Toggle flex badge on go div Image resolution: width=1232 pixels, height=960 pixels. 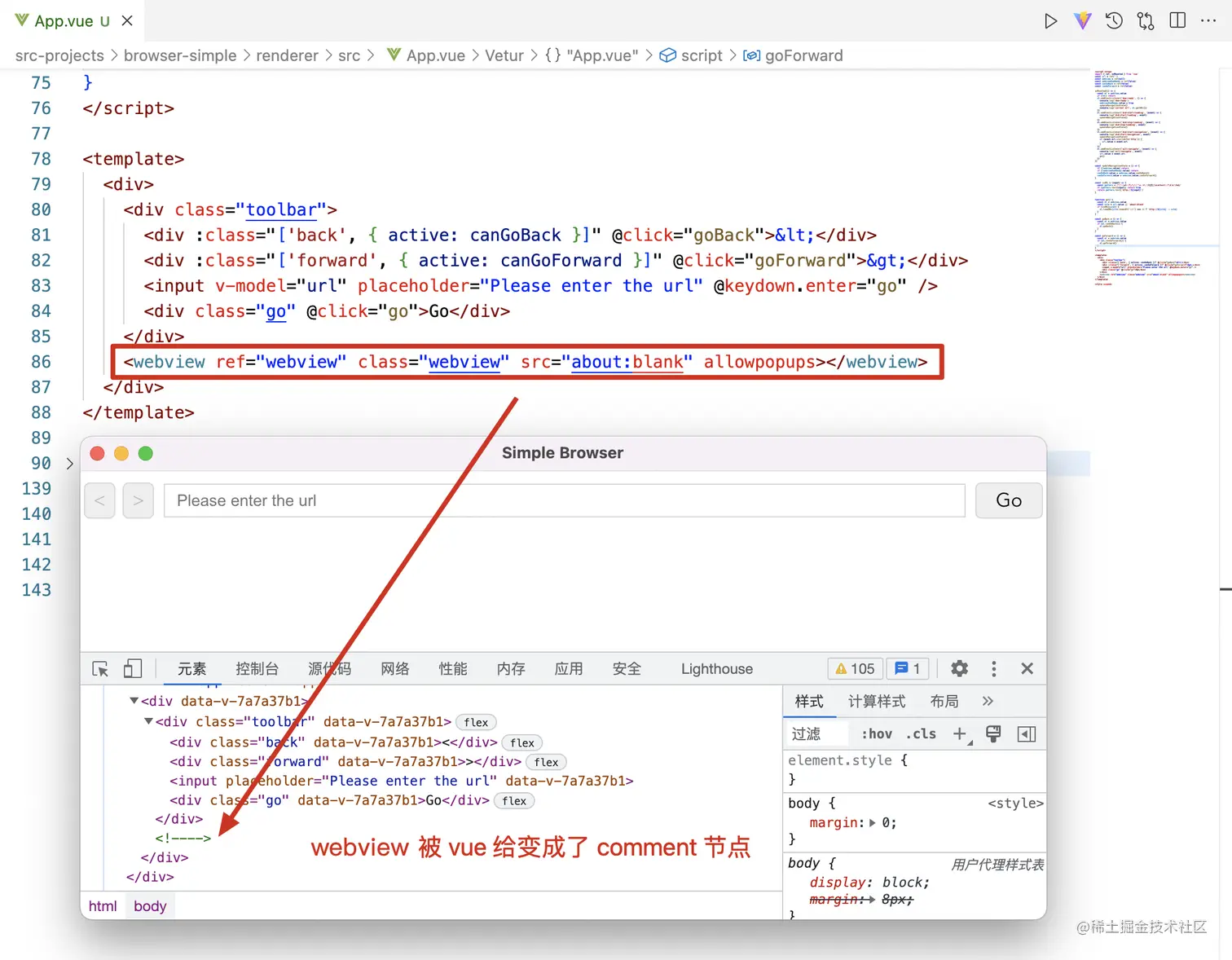(x=514, y=801)
